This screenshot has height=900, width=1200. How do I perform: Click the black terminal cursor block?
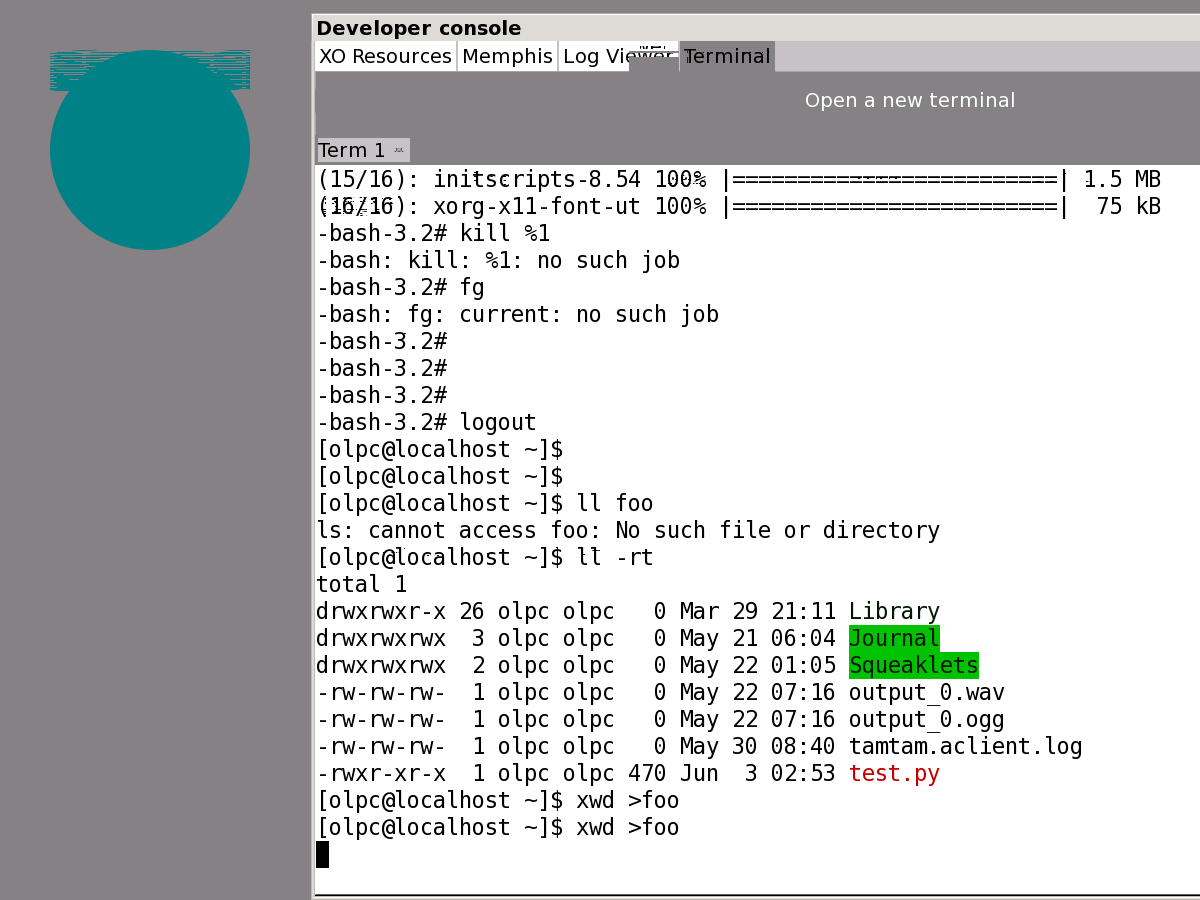click(x=322, y=854)
